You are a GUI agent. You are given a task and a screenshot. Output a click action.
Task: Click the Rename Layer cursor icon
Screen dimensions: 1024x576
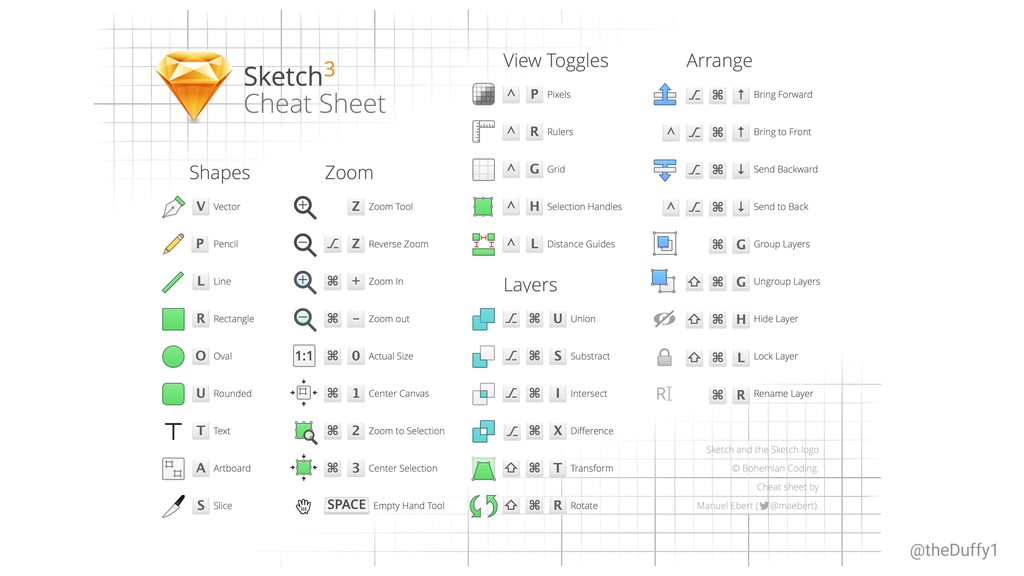click(664, 394)
